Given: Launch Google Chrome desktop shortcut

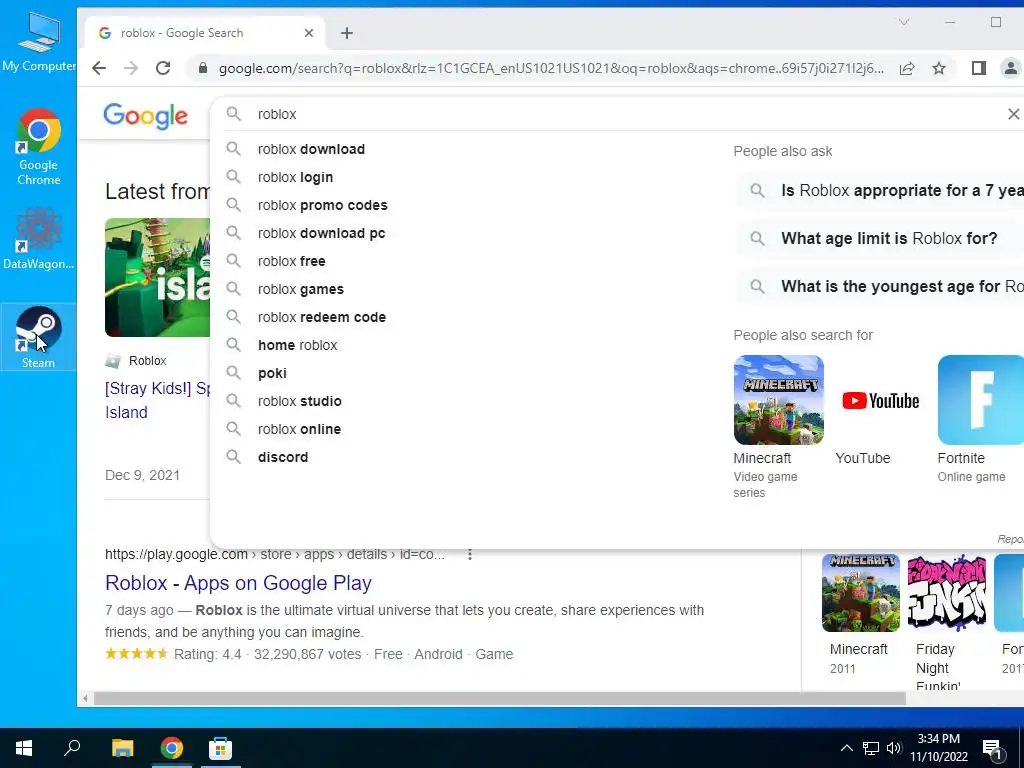Looking at the screenshot, I should [39, 147].
